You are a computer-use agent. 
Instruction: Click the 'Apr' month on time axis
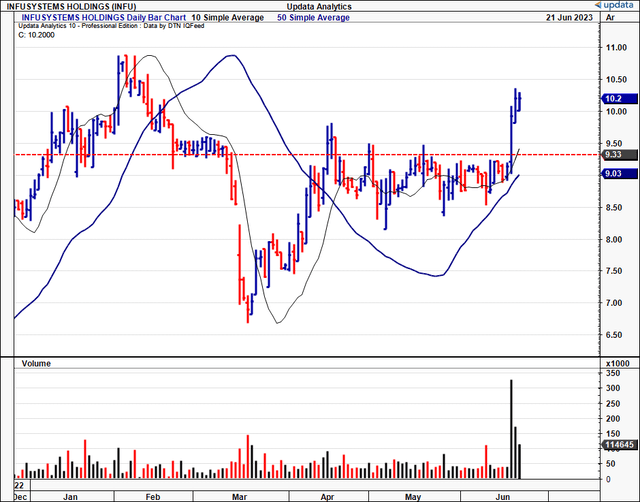point(327,497)
